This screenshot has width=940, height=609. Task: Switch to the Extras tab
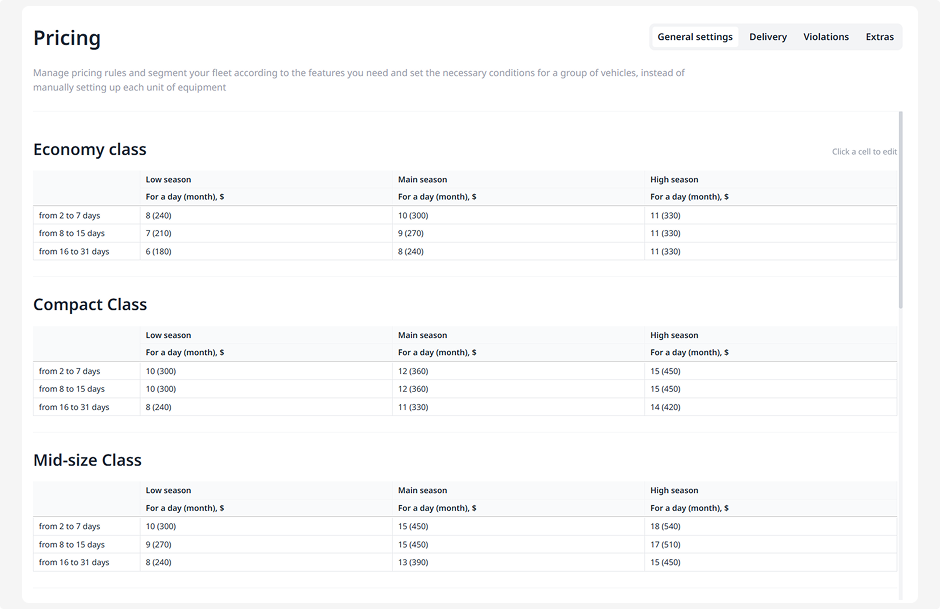click(880, 37)
